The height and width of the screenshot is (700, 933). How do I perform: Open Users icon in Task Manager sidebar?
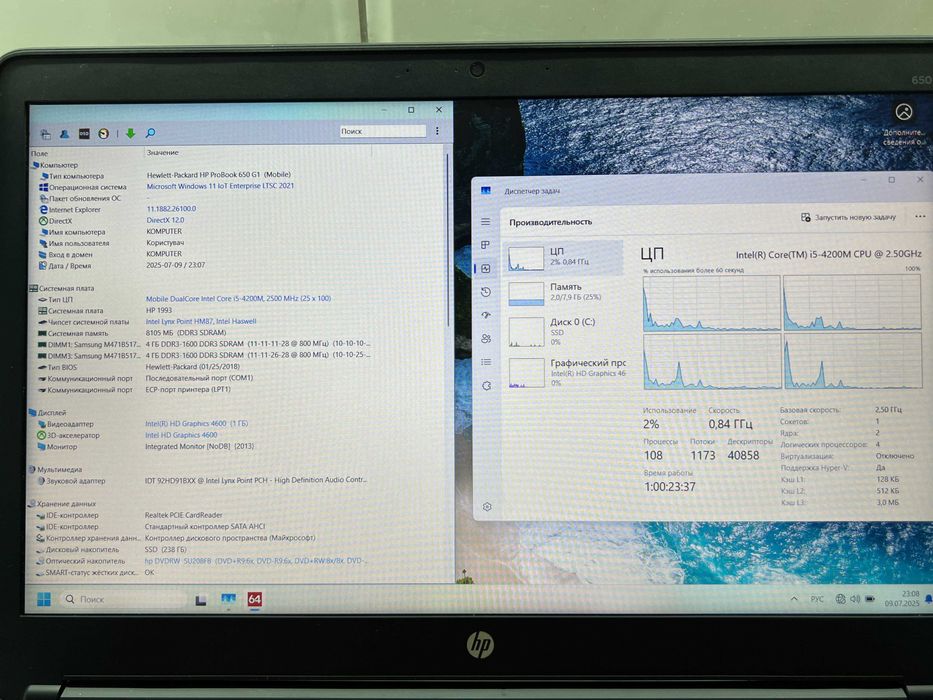click(x=486, y=339)
